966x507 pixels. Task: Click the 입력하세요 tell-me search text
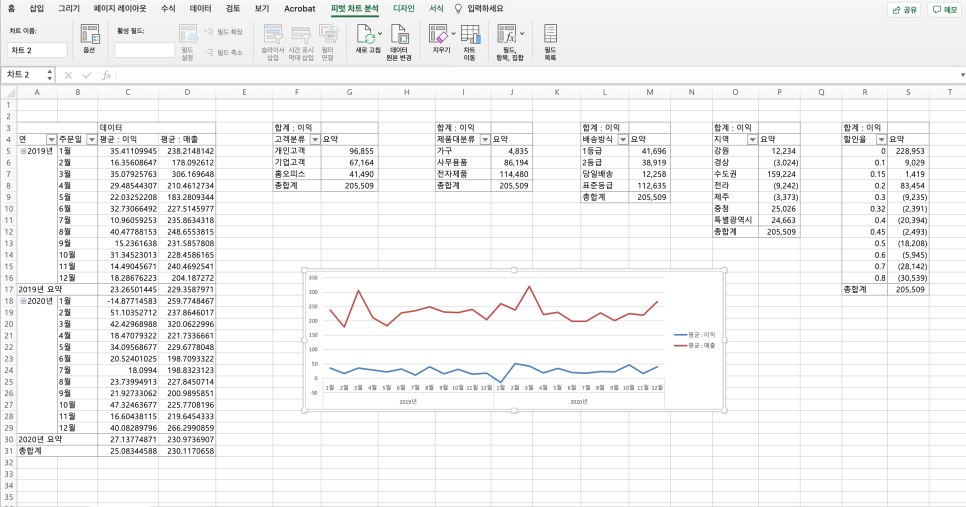485,9
